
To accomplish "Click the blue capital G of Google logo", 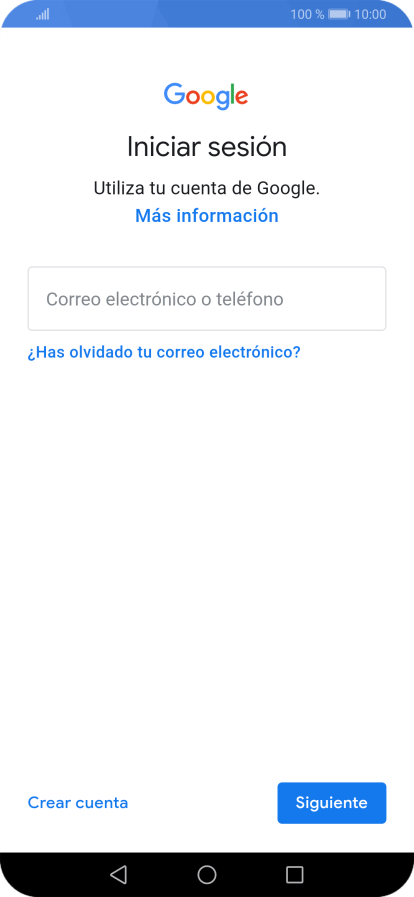I will (x=174, y=94).
